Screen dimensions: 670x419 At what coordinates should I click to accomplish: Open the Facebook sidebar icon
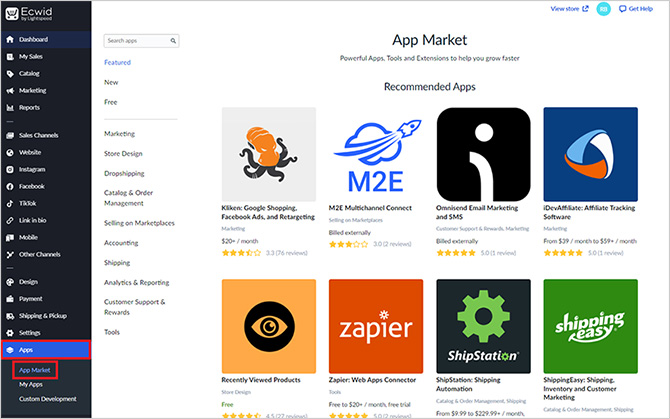coord(10,186)
